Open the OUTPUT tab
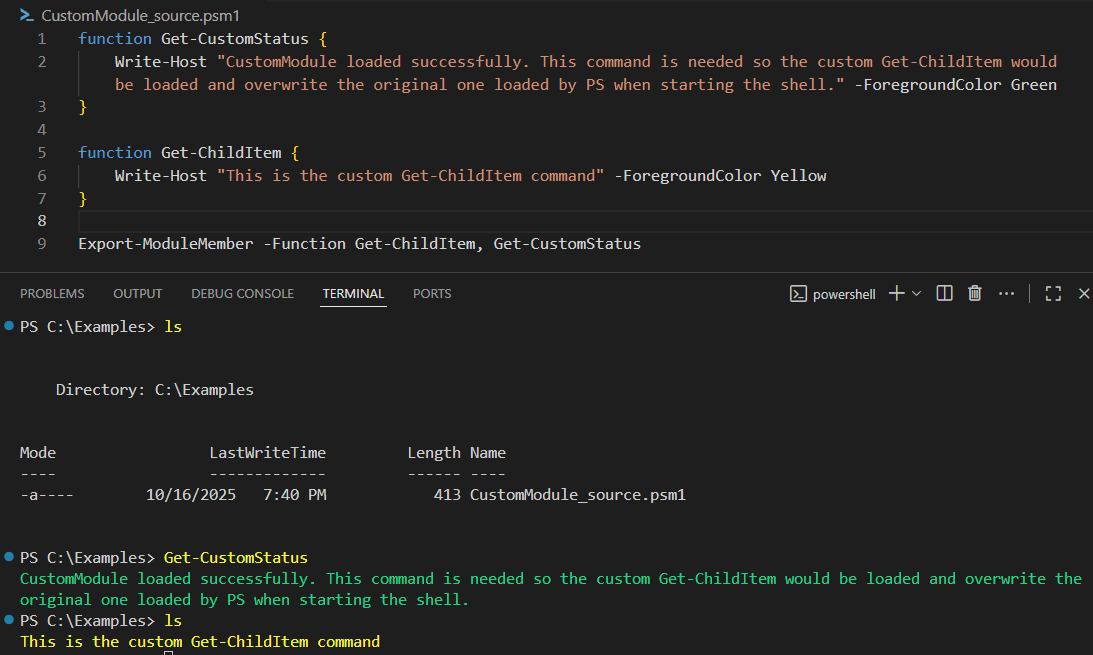 point(137,293)
